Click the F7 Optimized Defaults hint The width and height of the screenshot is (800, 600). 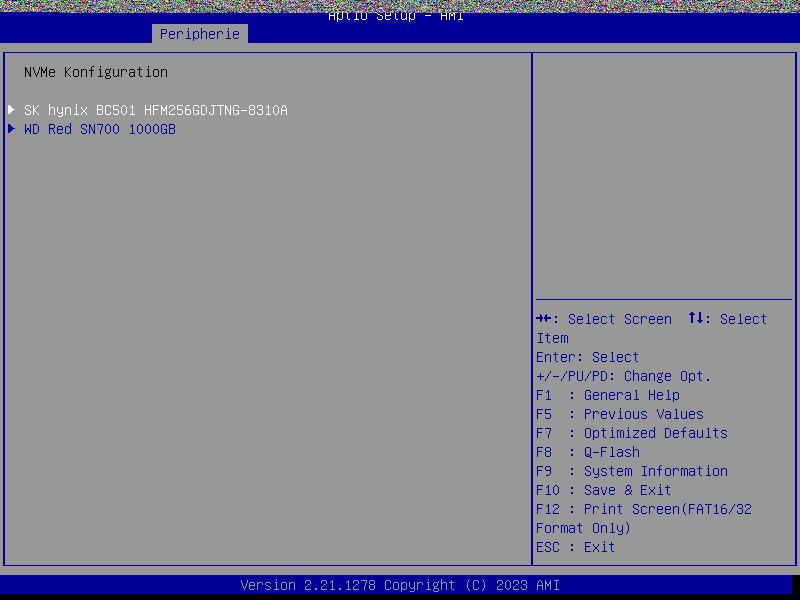[x=632, y=433]
